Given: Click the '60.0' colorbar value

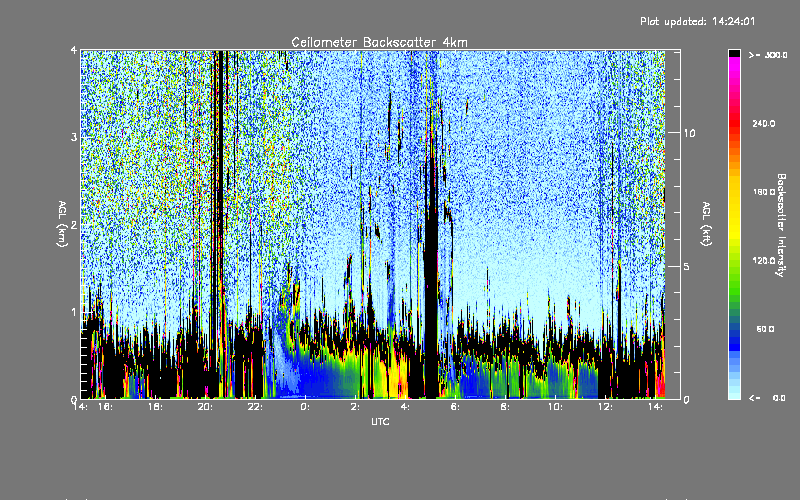Looking at the screenshot, I should coord(765,329).
